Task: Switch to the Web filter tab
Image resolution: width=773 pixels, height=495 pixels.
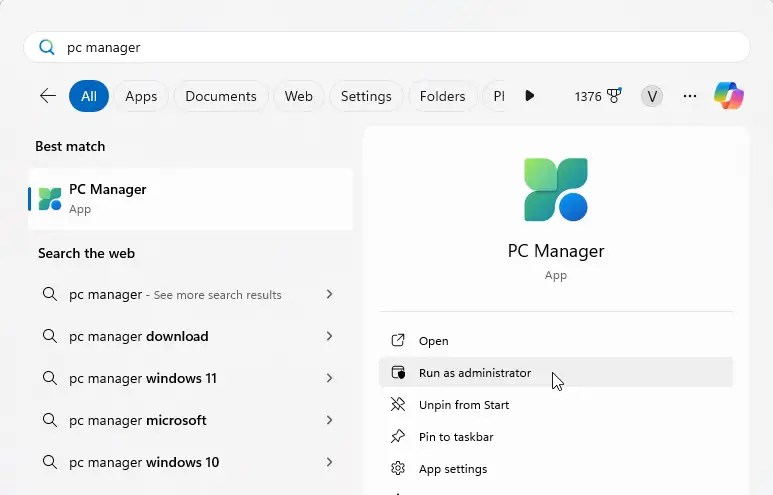Action: pos(298,96)
